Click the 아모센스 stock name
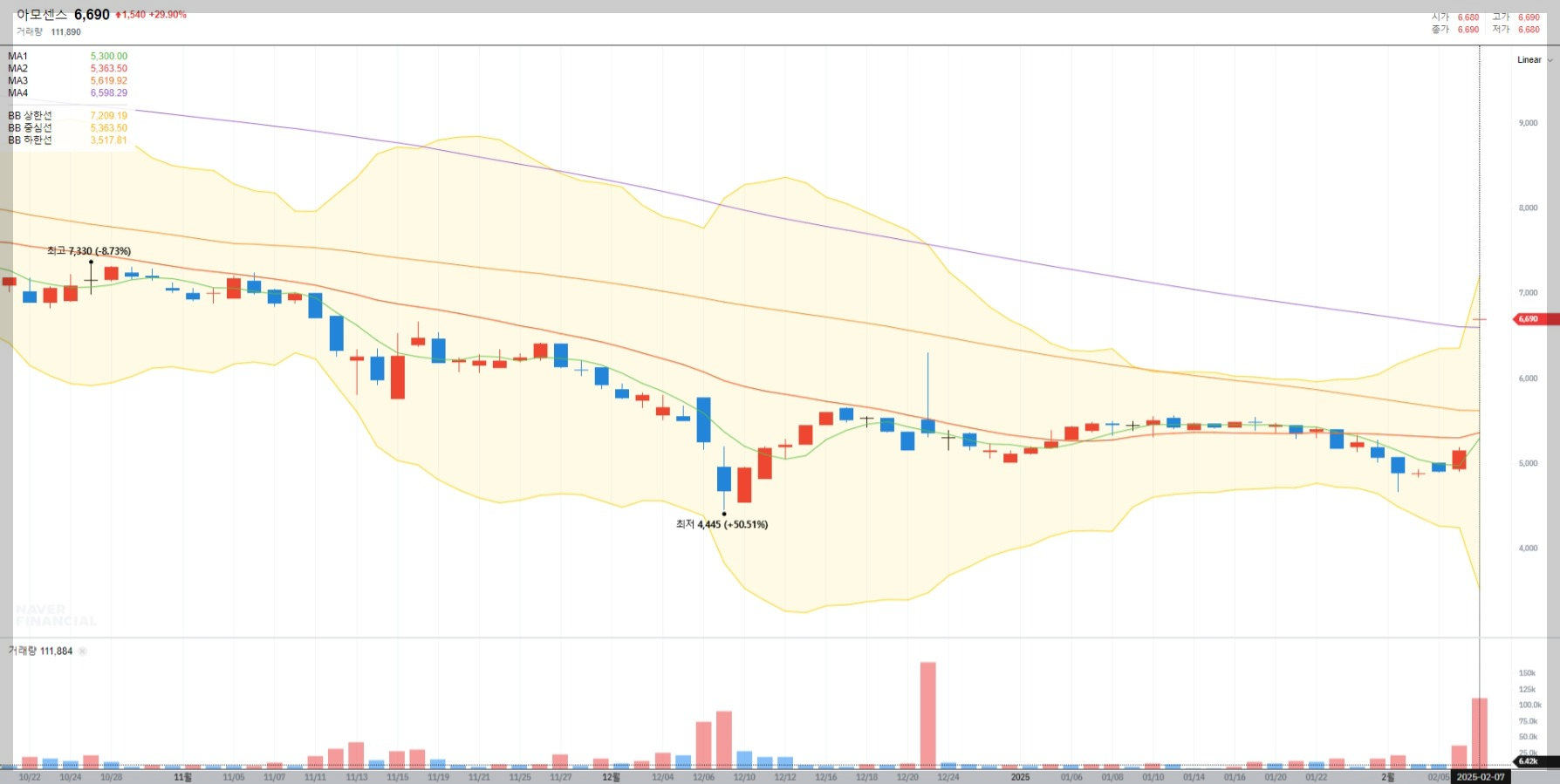1560x784 pixels. [42, 15]
